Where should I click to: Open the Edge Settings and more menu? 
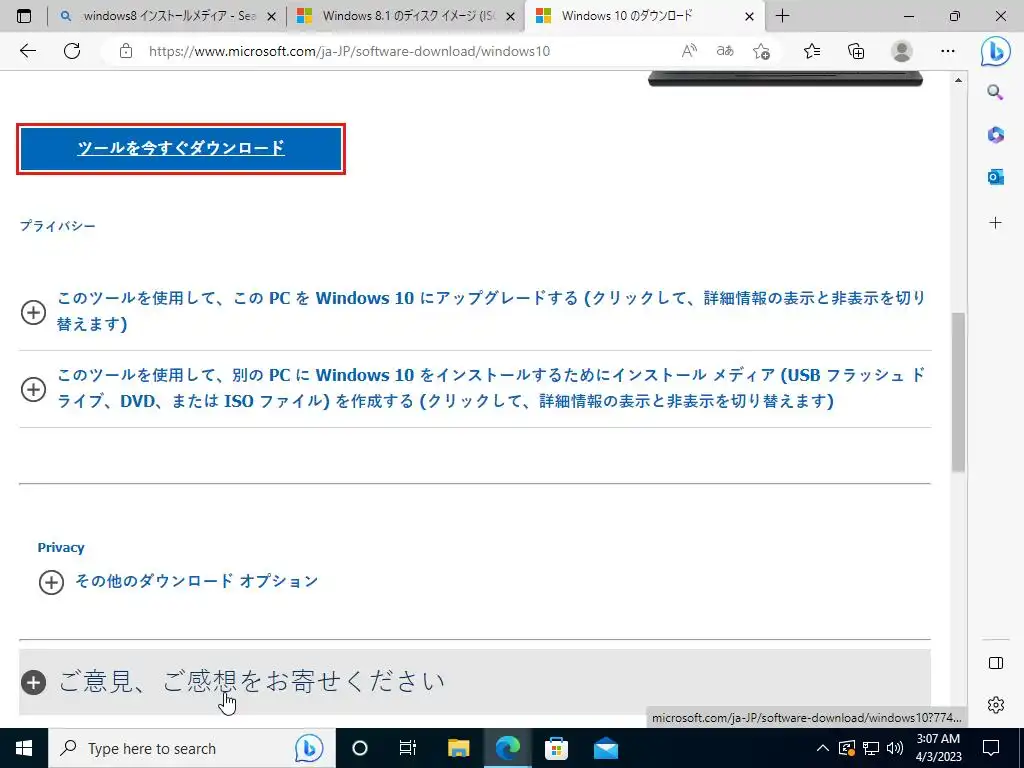tap(948, 51)
